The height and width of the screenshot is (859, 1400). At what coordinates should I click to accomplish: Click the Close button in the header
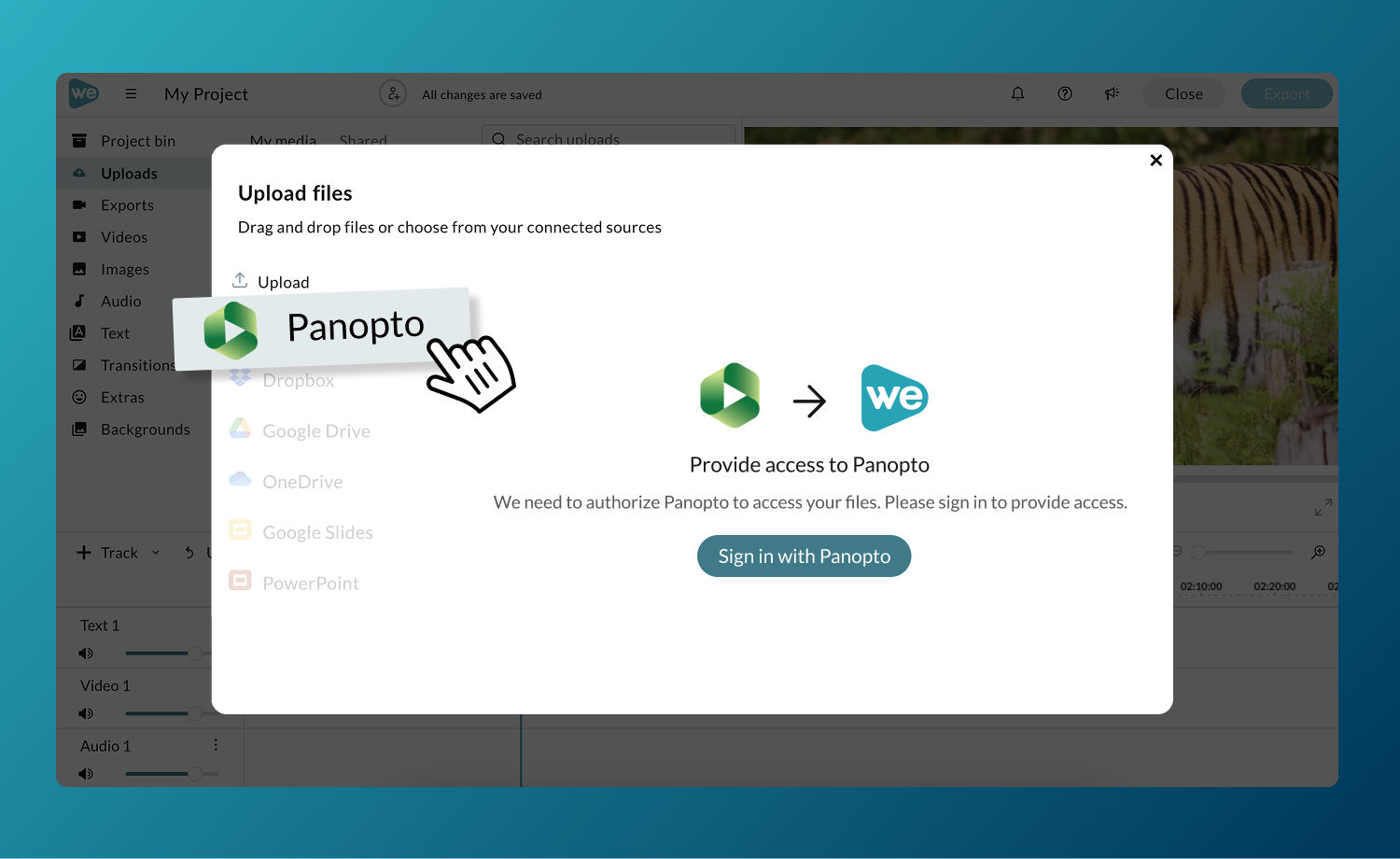(1183, 93)
